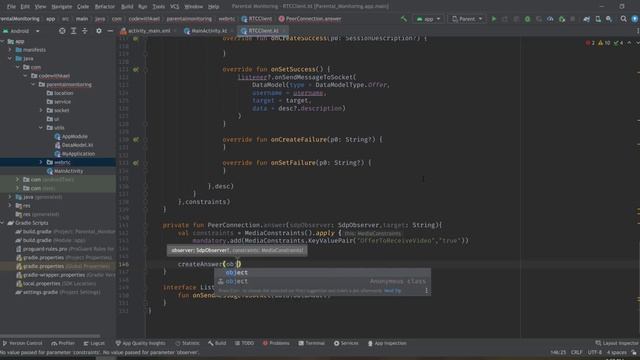
Task: Click the Make Project hammer icon
Action: (x=404, y=19)
